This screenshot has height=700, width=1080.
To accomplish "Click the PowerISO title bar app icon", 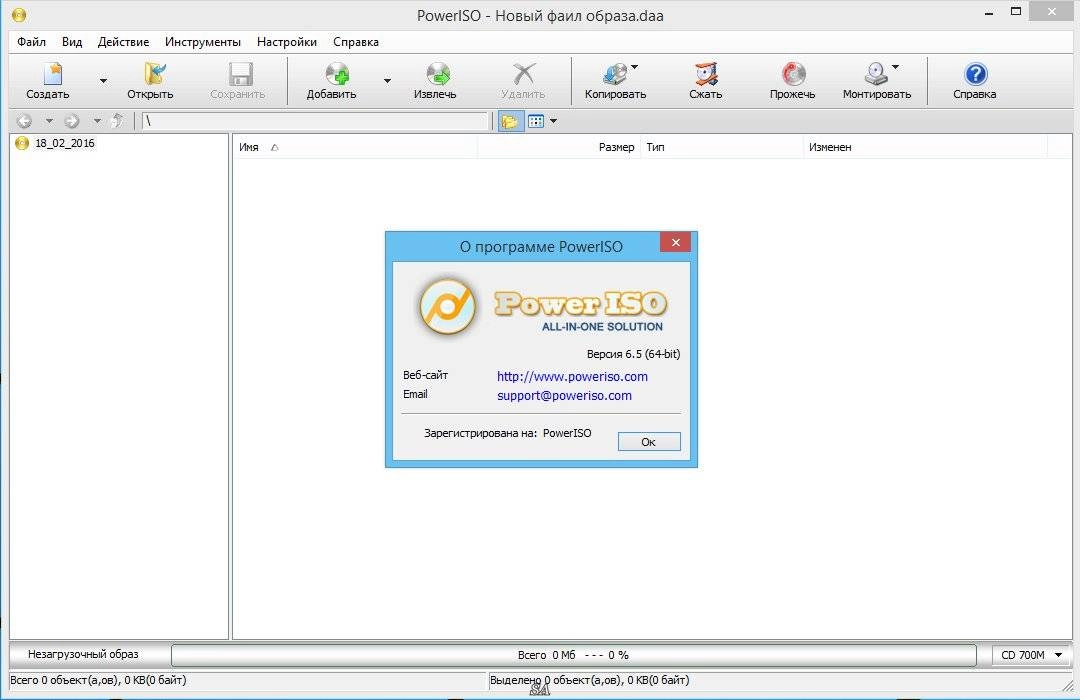I will (x=19, y=13).
